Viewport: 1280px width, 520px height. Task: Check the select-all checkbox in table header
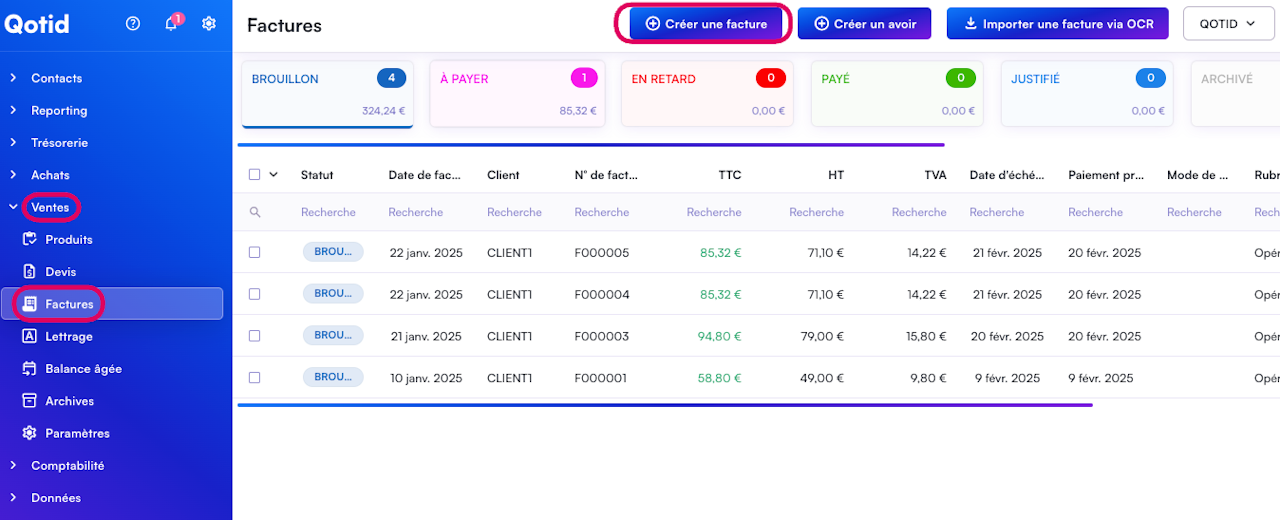254,175
